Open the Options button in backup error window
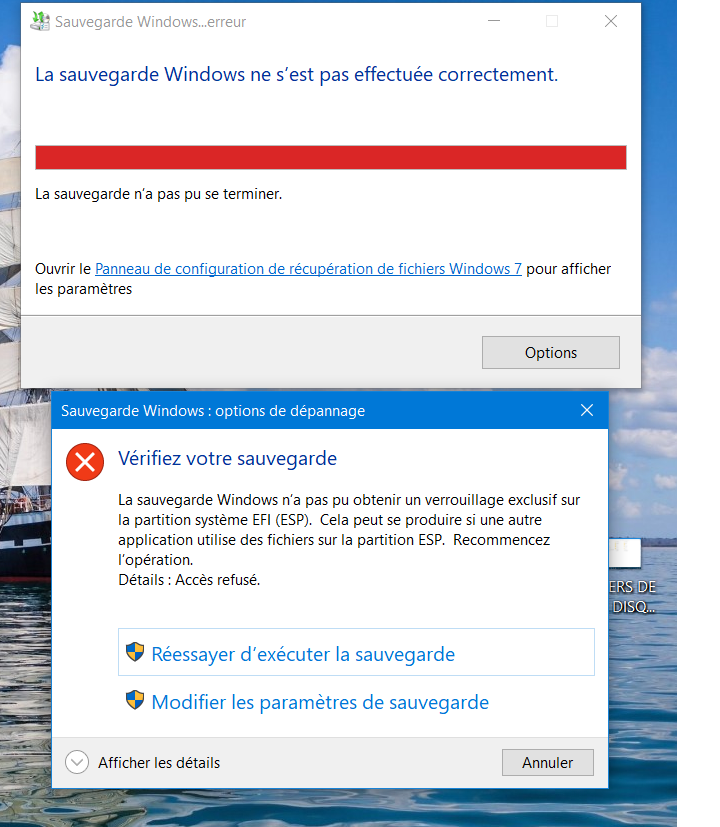 click(551, 352)
